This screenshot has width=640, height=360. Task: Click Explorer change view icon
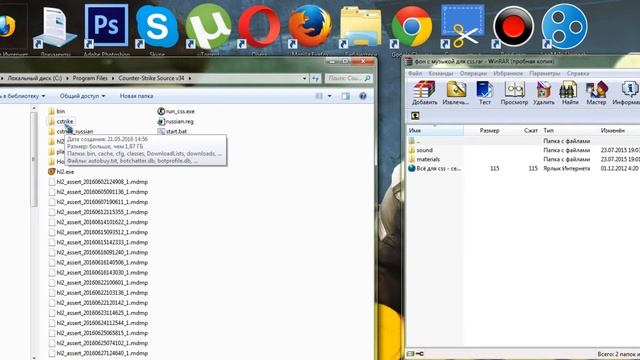point(319,96)
